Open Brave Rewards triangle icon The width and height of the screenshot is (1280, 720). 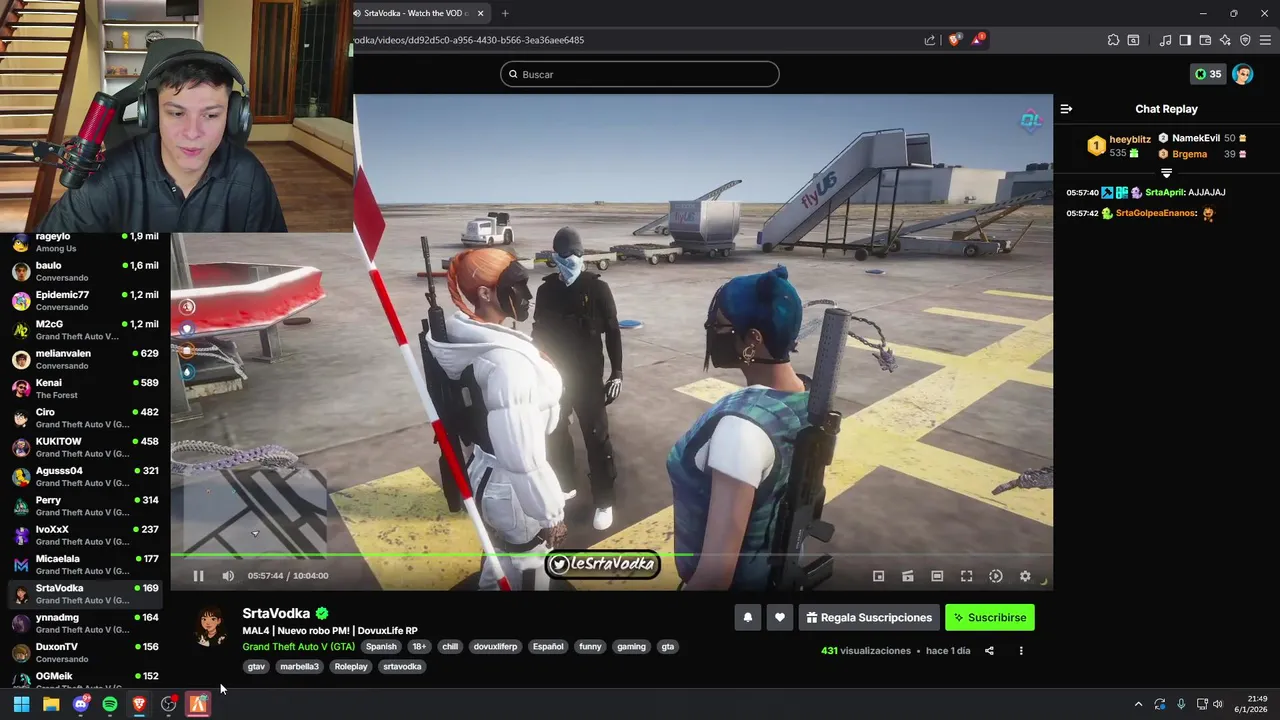click(979, 40)
